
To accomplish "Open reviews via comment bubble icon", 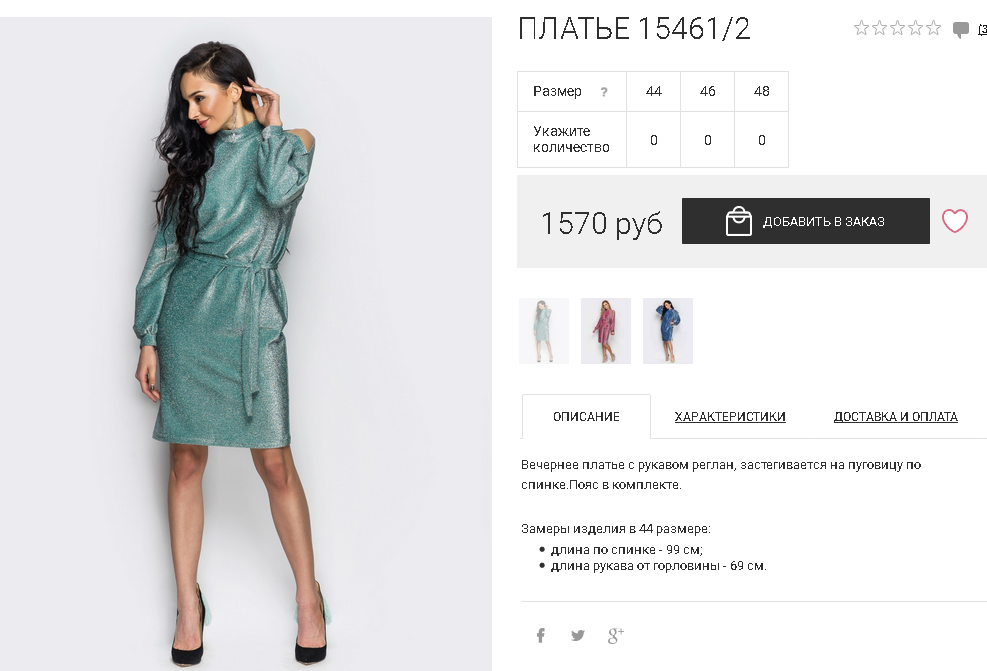I will [x=961, y=29].
